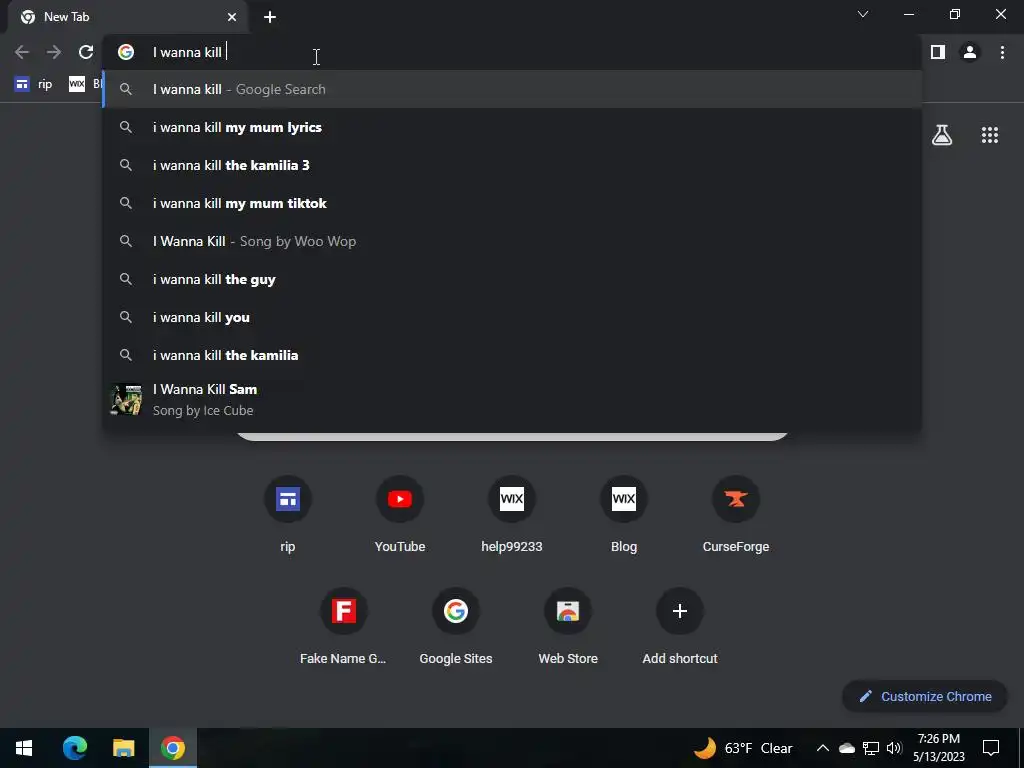Open the help99233 Wix shortcut
Screen dimensions: 1024x768
(512, 515)
